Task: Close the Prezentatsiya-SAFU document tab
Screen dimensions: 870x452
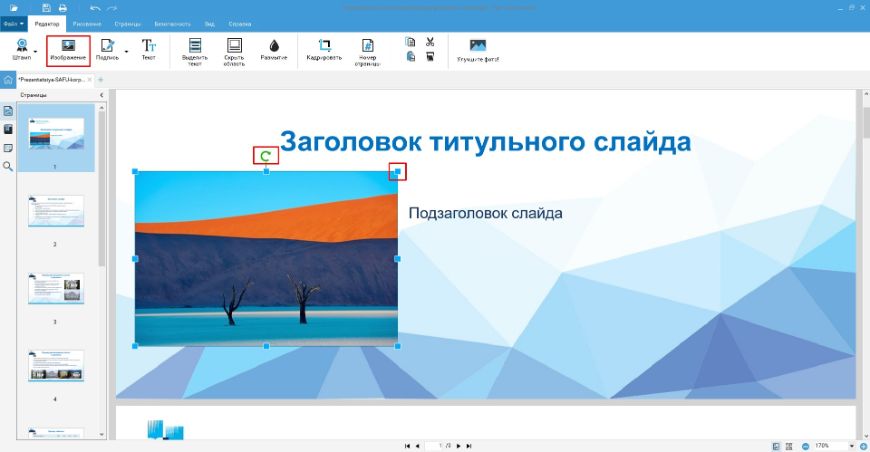Action: [x=90, y=80]
